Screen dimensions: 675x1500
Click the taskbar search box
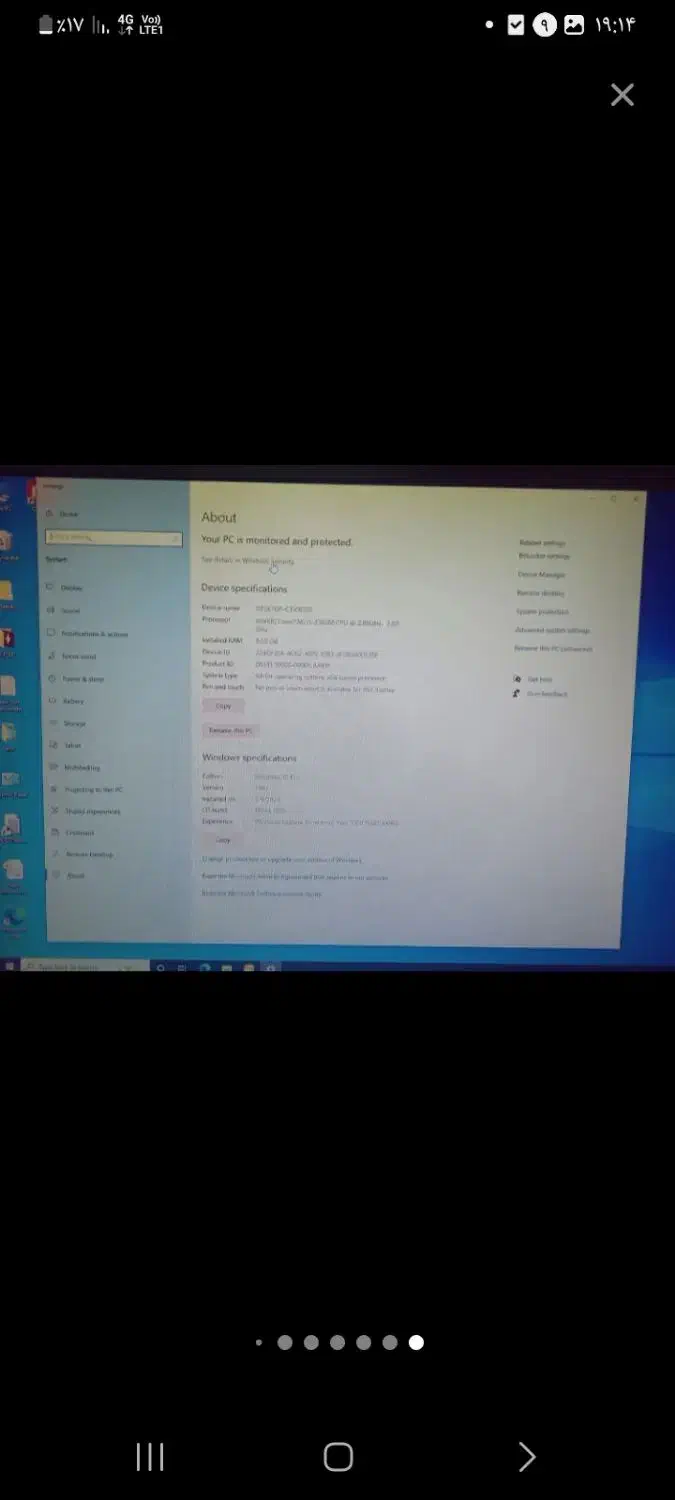tap(86, 967)
